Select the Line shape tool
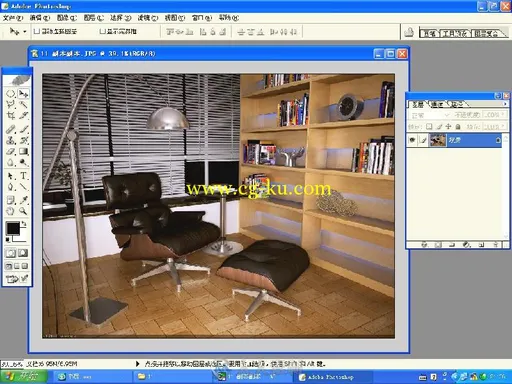 (x=23, y=187)
